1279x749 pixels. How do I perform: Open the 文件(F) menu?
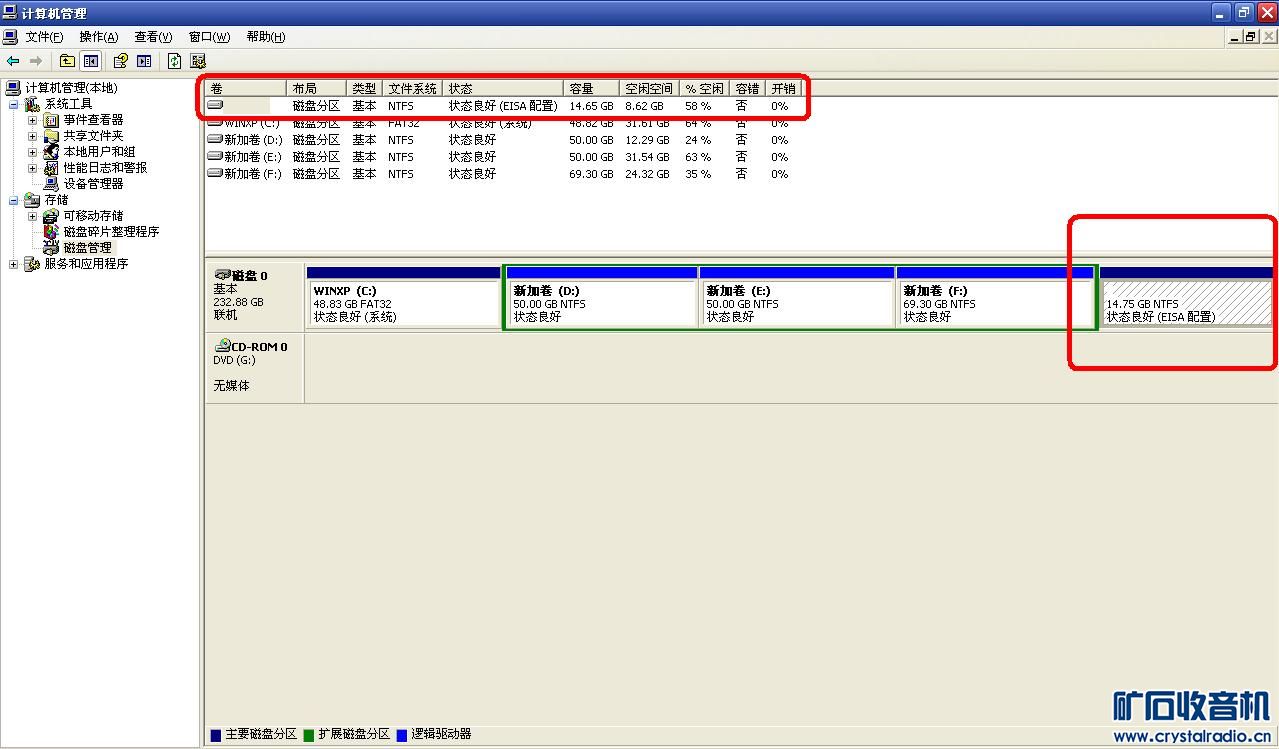pos(44,37)
